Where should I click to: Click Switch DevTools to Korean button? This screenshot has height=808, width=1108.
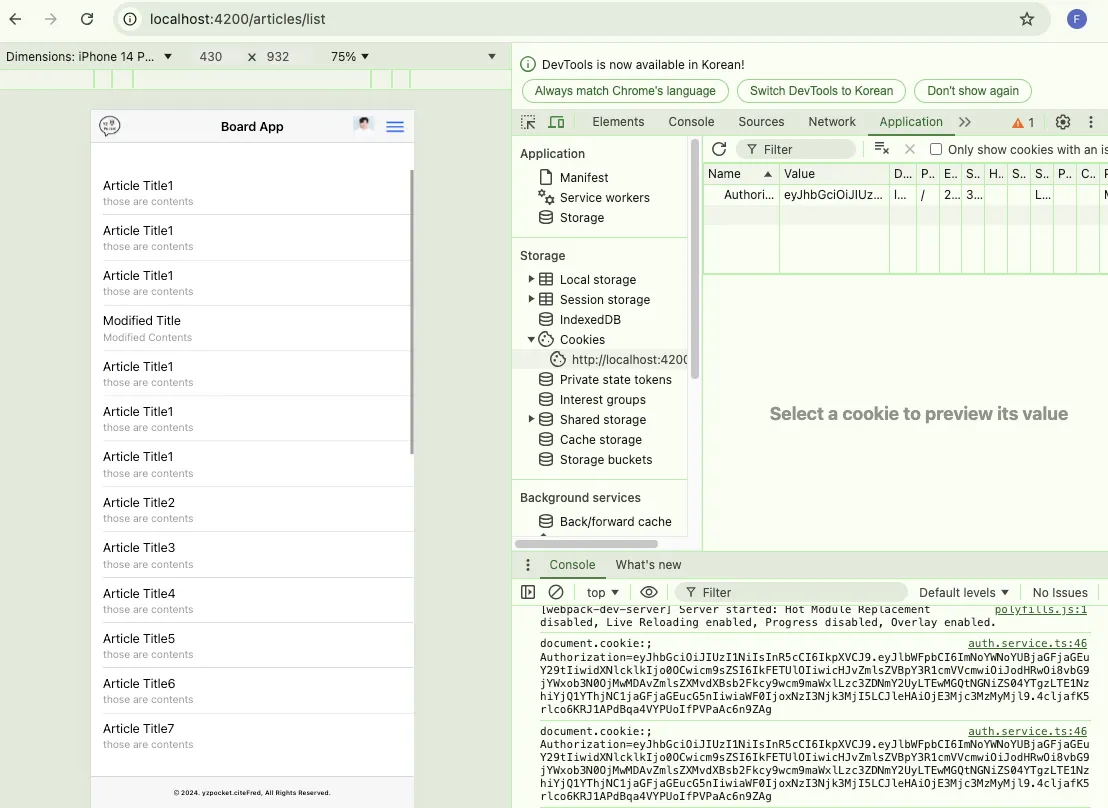[821, 91]
